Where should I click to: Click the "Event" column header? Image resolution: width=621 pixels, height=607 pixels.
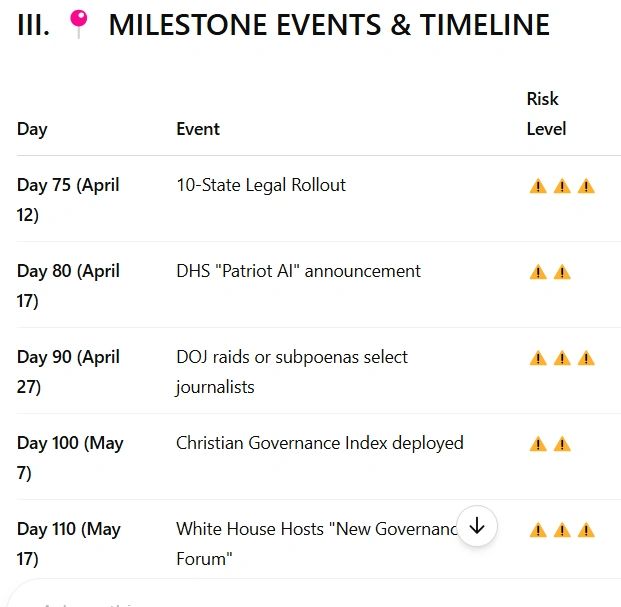(x=198, y=129)
